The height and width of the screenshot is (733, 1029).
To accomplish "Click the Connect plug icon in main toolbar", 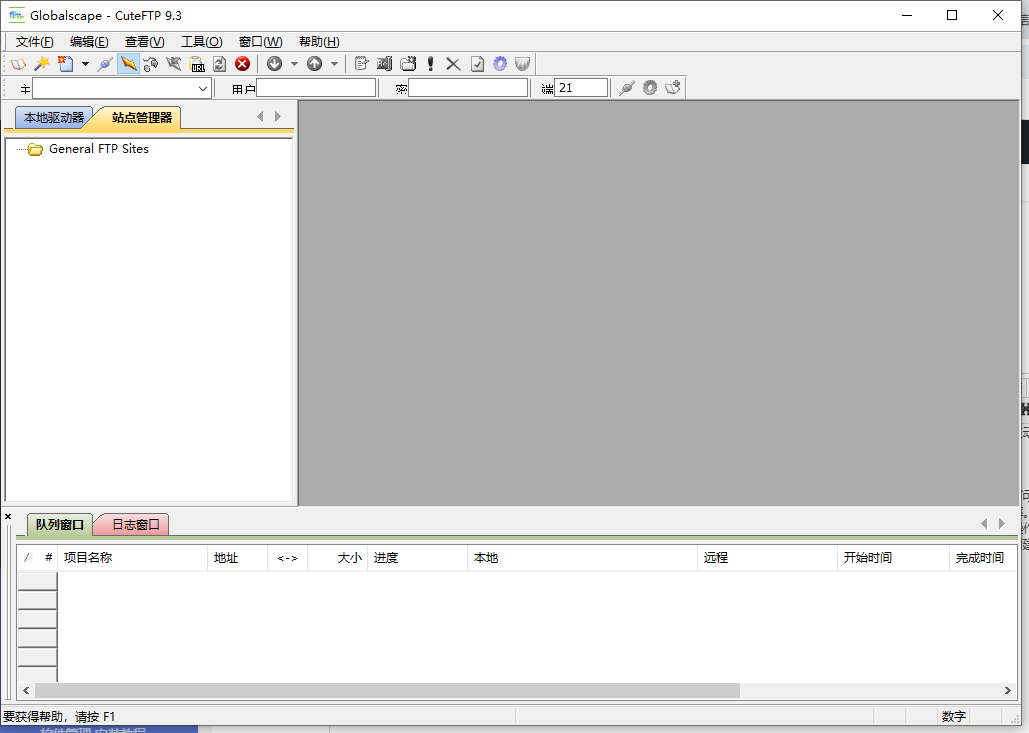I will point(105,64).
